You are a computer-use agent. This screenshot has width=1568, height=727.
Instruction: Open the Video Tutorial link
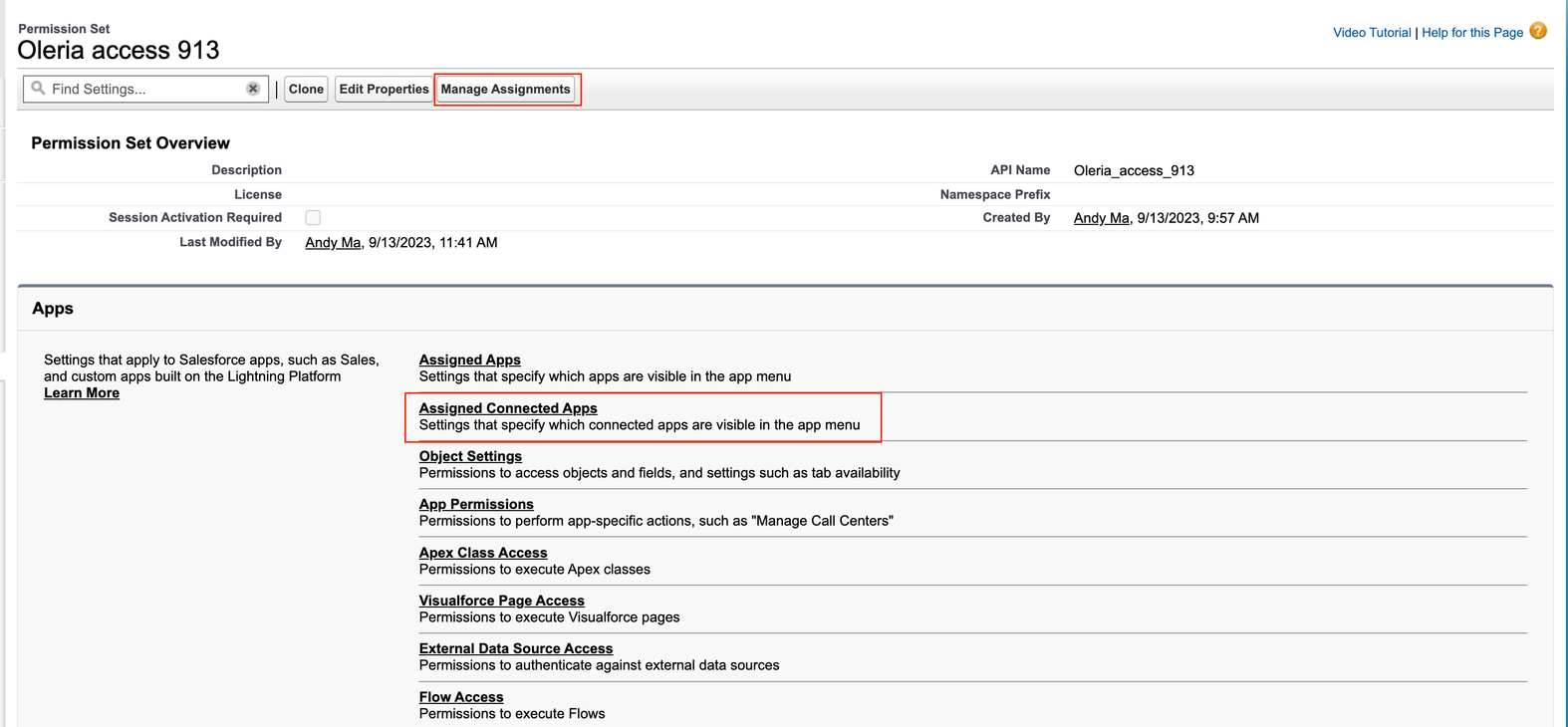tap(1372, 32)
